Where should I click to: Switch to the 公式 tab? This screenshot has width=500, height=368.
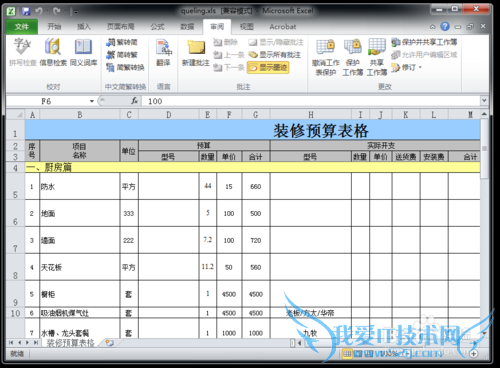click(157, 27)
